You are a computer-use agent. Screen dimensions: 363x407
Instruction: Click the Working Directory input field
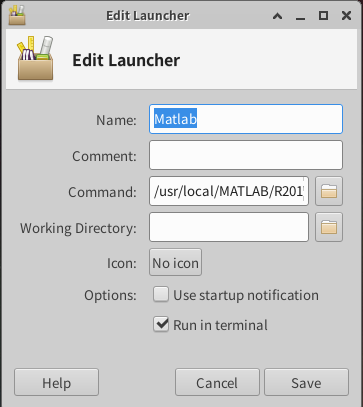point(229,227)
